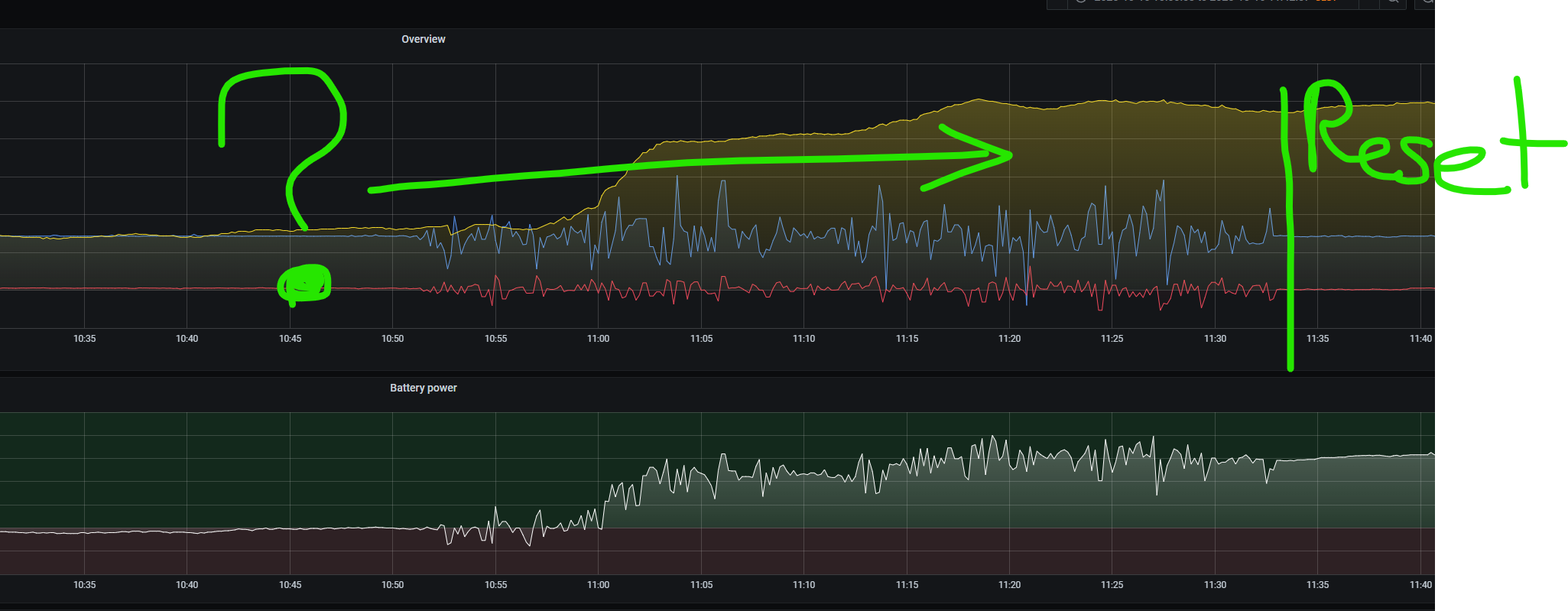
Task: Click the zoom out time range magnifier
Action: click(x=1392, y=2)
